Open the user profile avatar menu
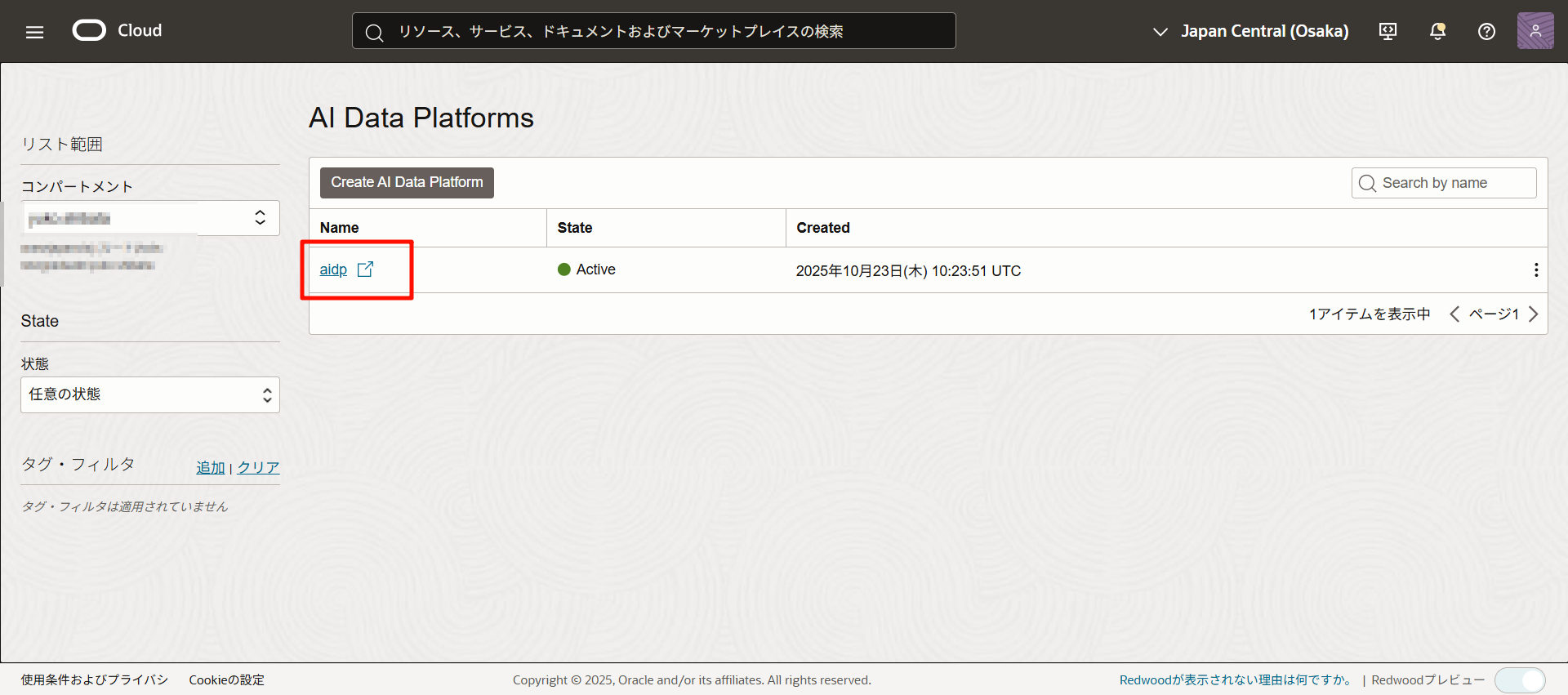 pyautogui.click(x=1535, y=31)
